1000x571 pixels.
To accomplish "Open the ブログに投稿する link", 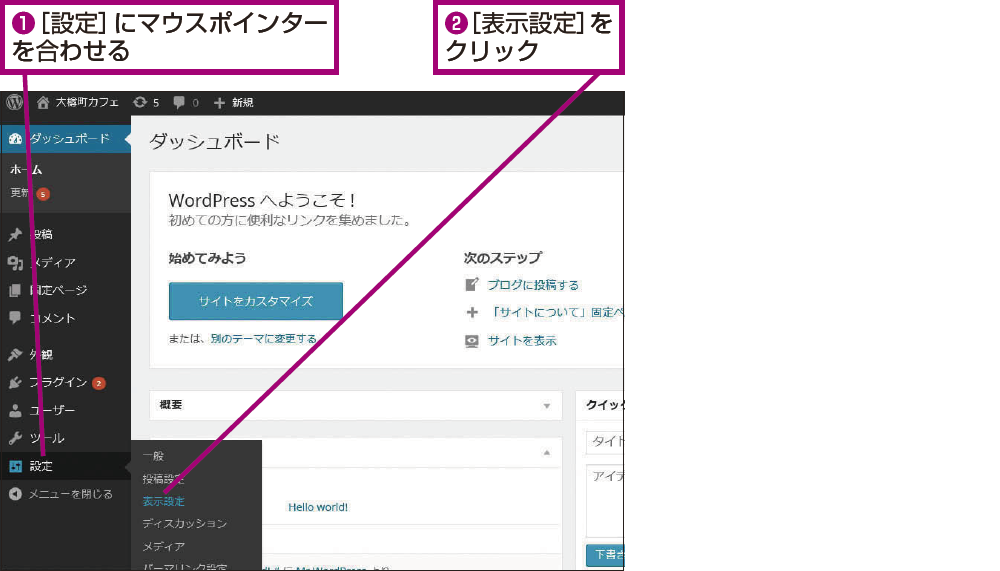I will pos(533,285).
